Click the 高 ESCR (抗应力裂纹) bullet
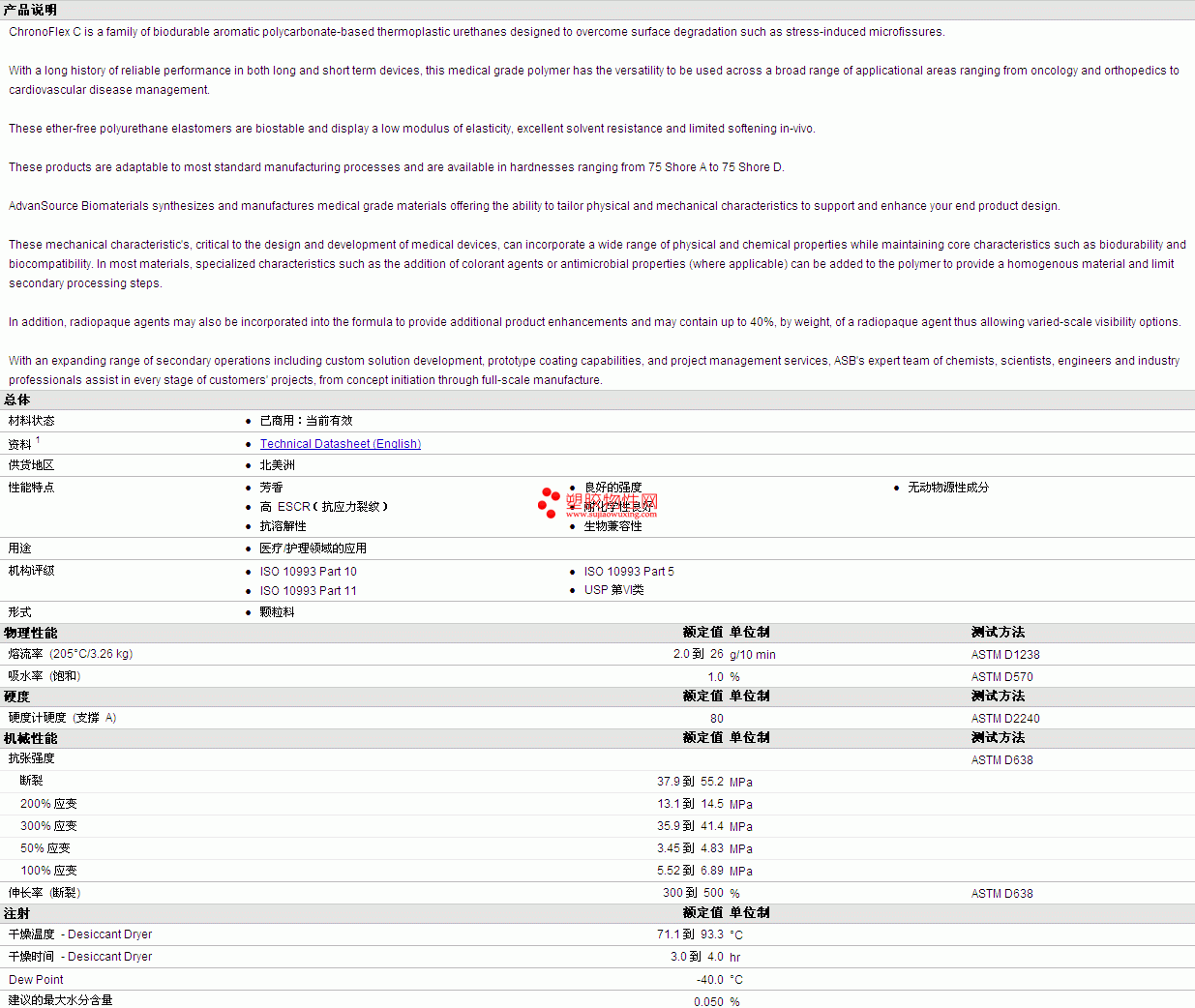Viewport: 1195px width, 1008px height. click(324, 507)
